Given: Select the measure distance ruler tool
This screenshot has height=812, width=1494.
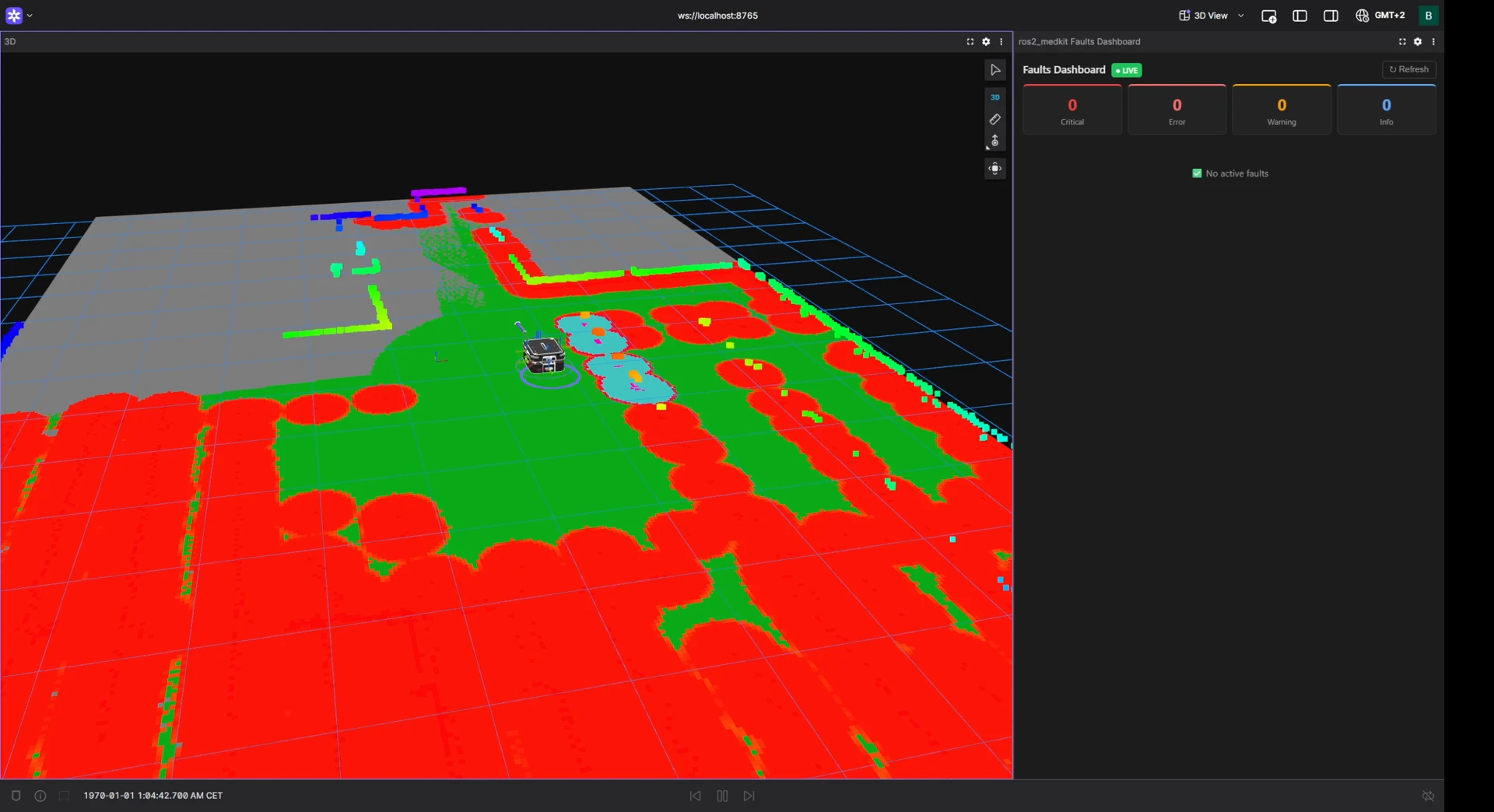Looking at the screenshot, I should click(995, 120).
